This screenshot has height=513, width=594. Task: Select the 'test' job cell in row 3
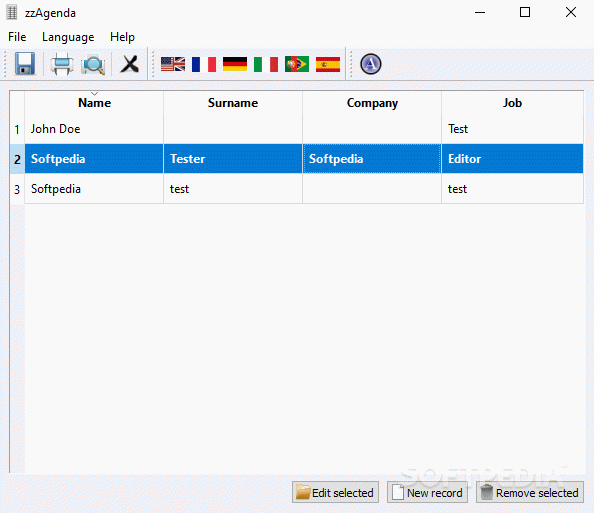[512, 189]
